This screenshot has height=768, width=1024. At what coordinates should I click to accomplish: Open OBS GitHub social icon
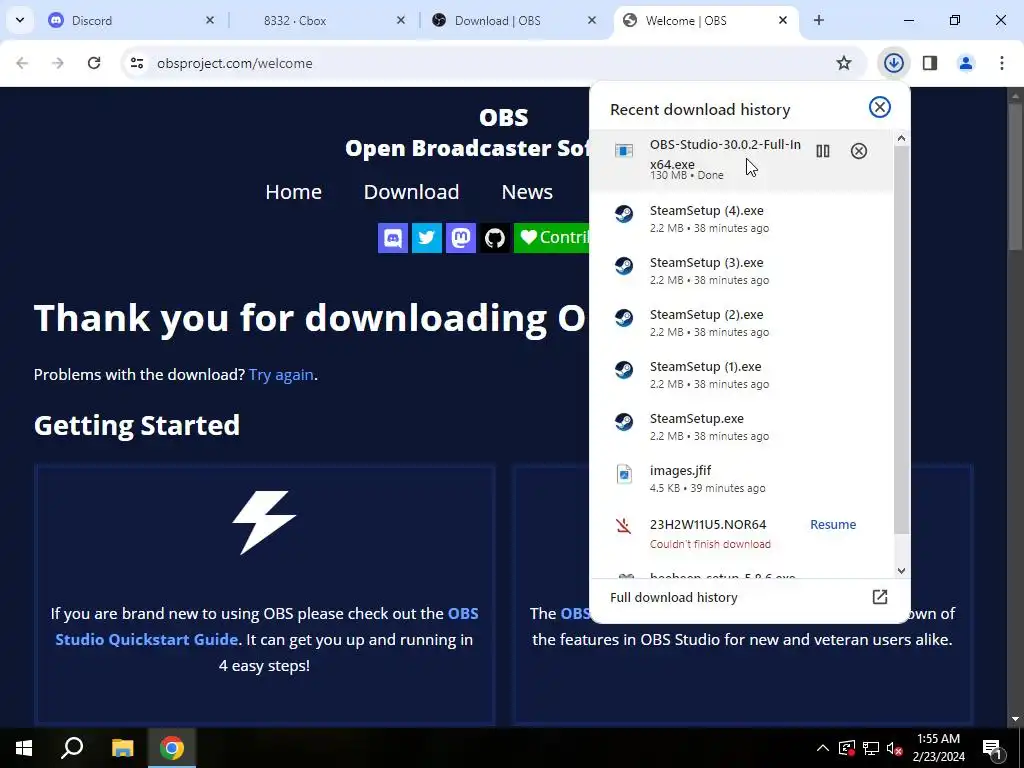pos(494,238)
